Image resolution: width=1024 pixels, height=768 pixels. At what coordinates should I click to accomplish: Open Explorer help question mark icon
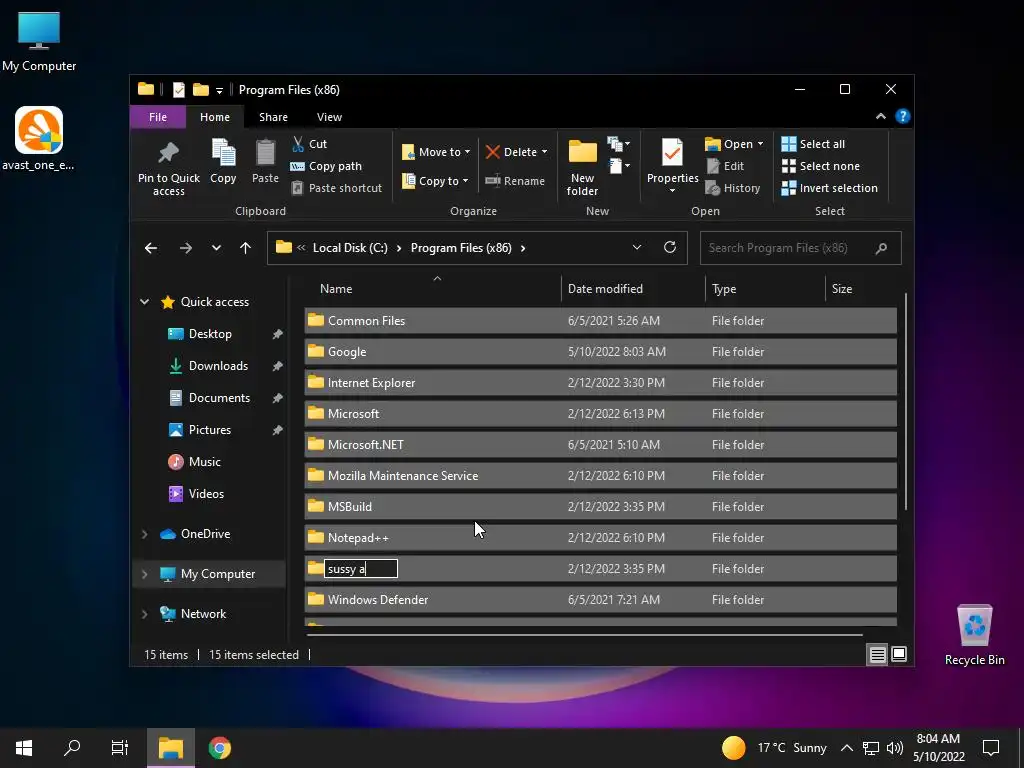point(903,116)
